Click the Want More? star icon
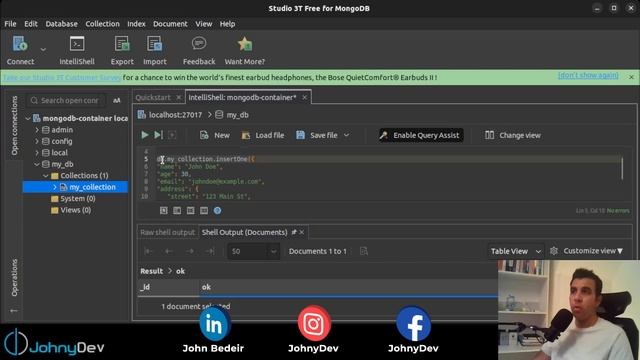Screen dimensions: 640x360 pyautogui.click(x=245, y=44)
